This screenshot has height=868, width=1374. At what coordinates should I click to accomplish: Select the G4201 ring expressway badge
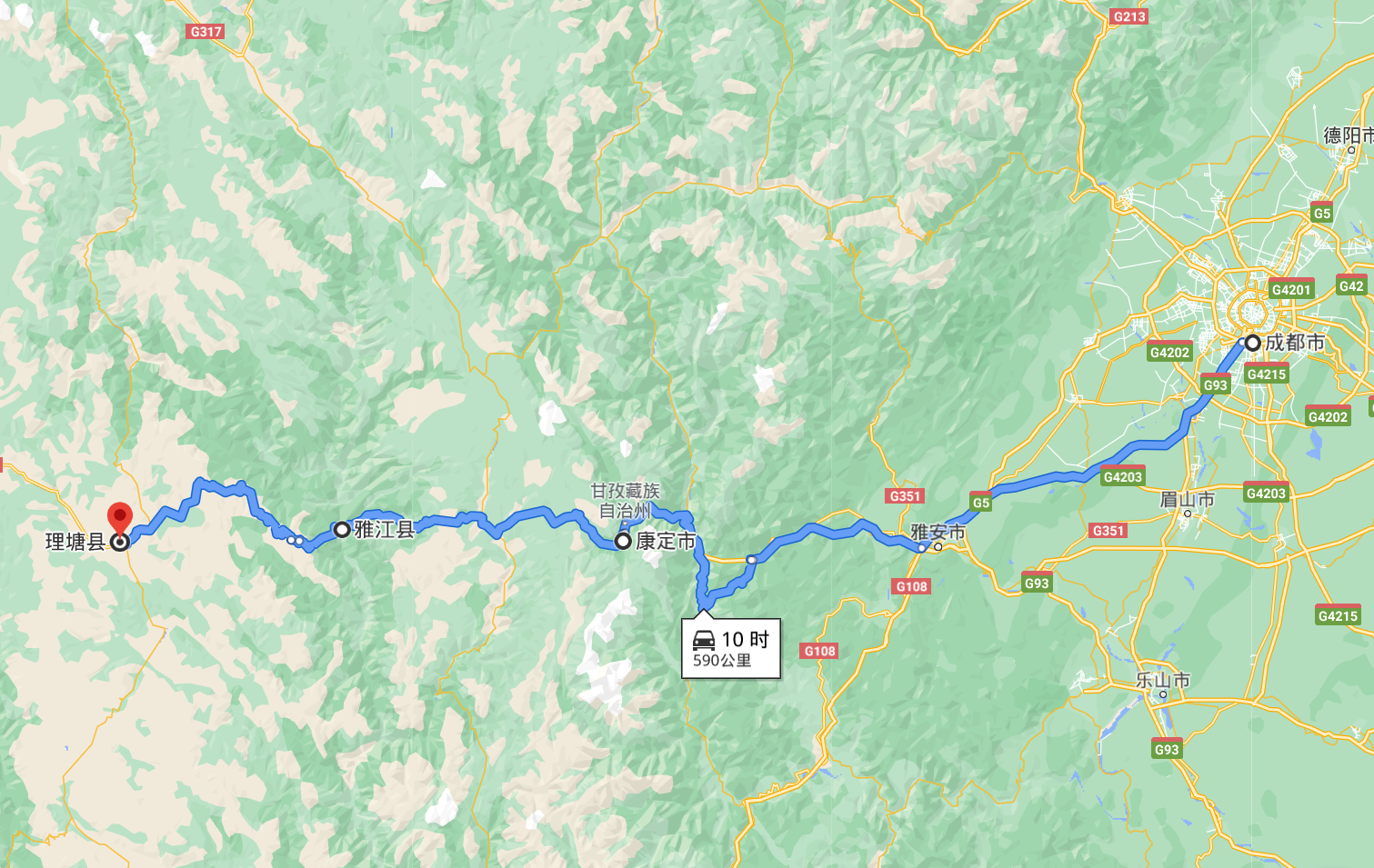tap(1291, 289)
